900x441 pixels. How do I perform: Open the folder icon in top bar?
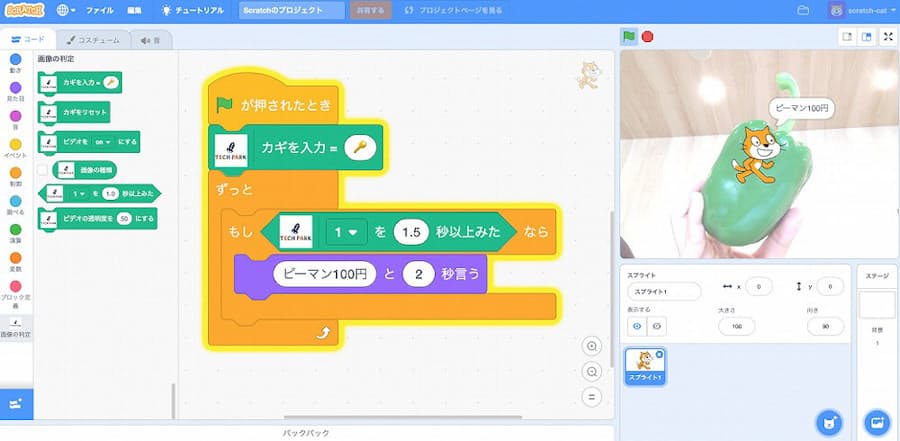pyautogui.click(x=803, y=10)
